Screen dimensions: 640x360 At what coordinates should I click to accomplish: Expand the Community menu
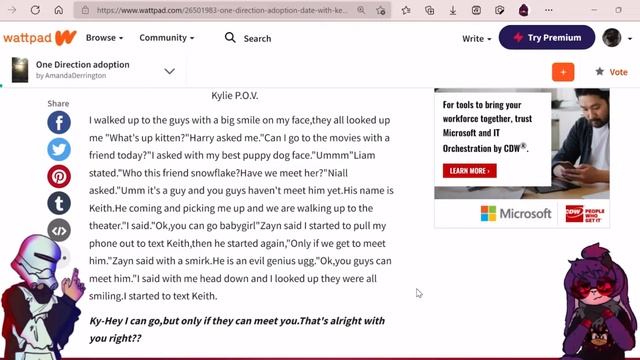(167, 38)
